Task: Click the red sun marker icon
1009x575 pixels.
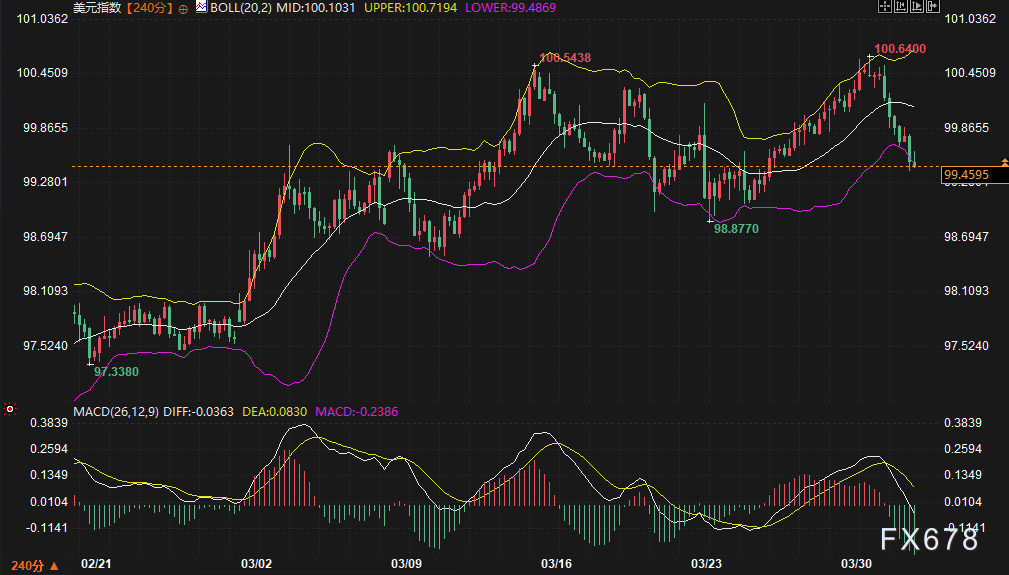Action: tap(10, 409)
